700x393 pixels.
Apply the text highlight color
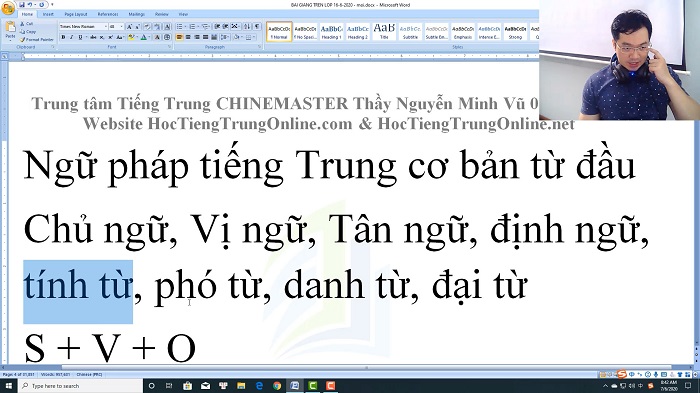click(131, 37)
